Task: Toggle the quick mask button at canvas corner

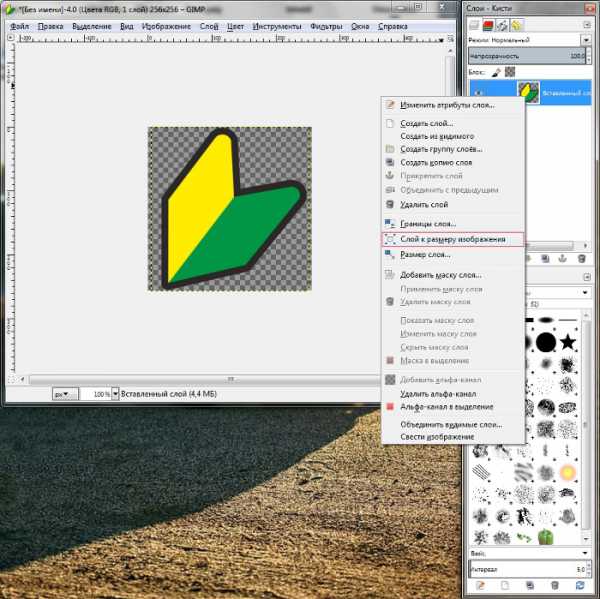Action: (11, 379)
